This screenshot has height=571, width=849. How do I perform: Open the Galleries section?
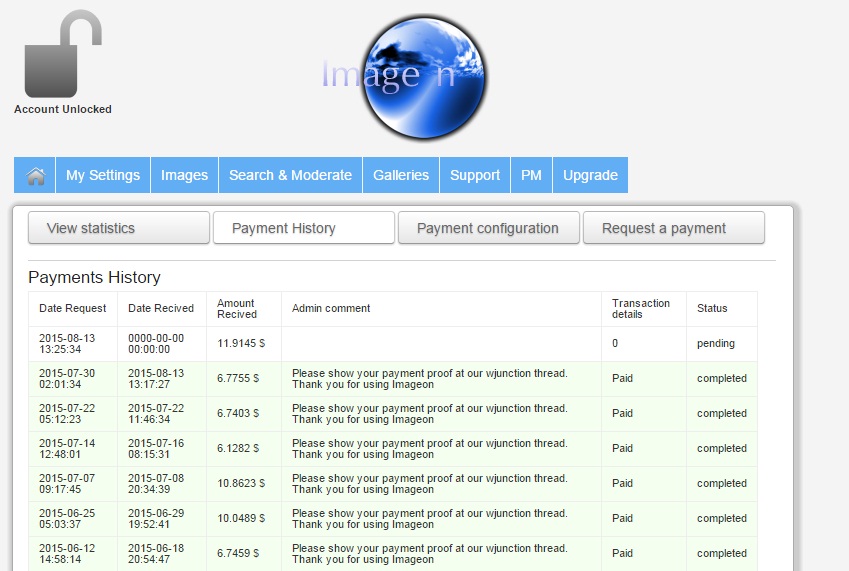click(x=401, y=175)
